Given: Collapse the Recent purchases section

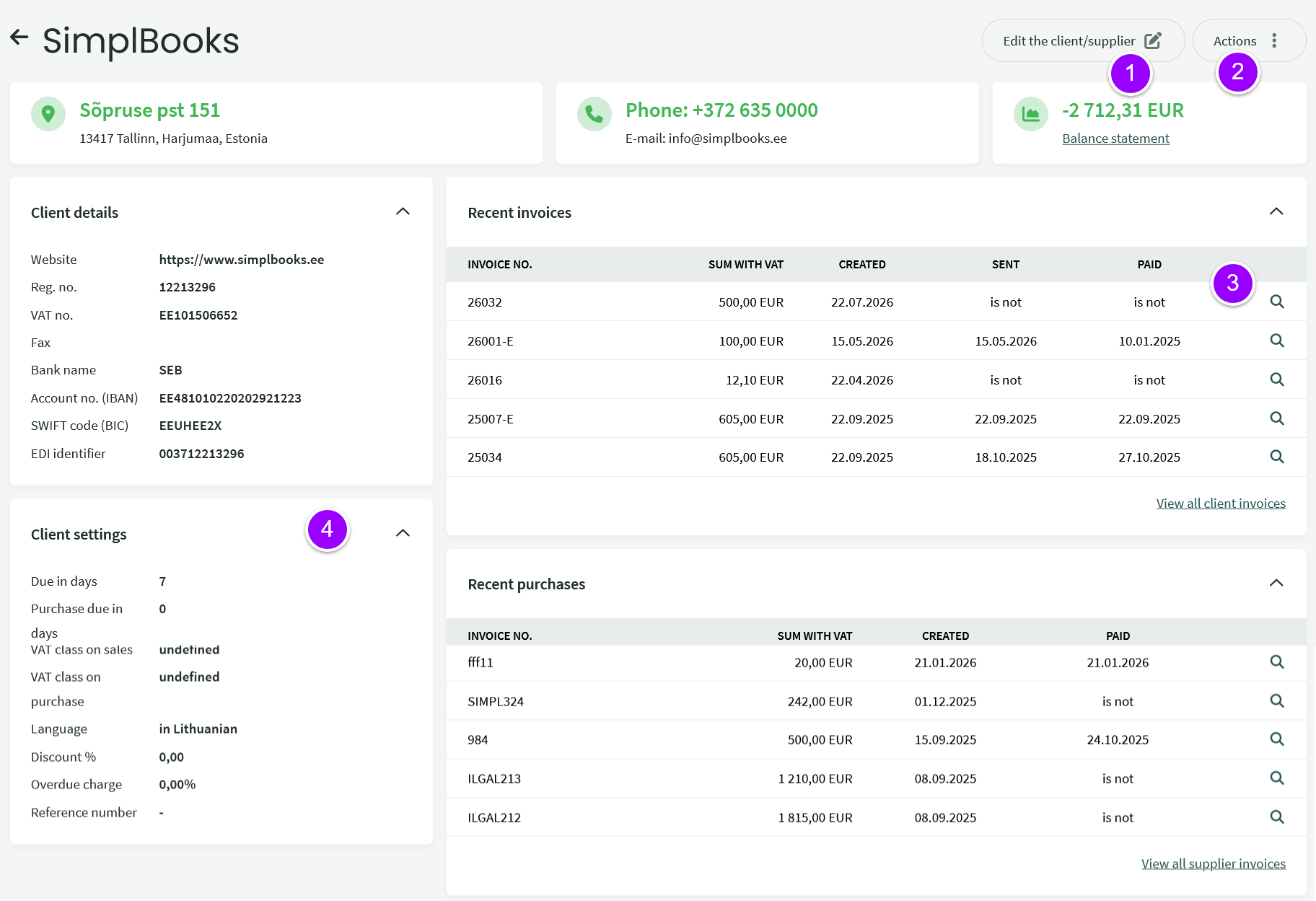Looking at the screenshot, I should point(1276,583).
